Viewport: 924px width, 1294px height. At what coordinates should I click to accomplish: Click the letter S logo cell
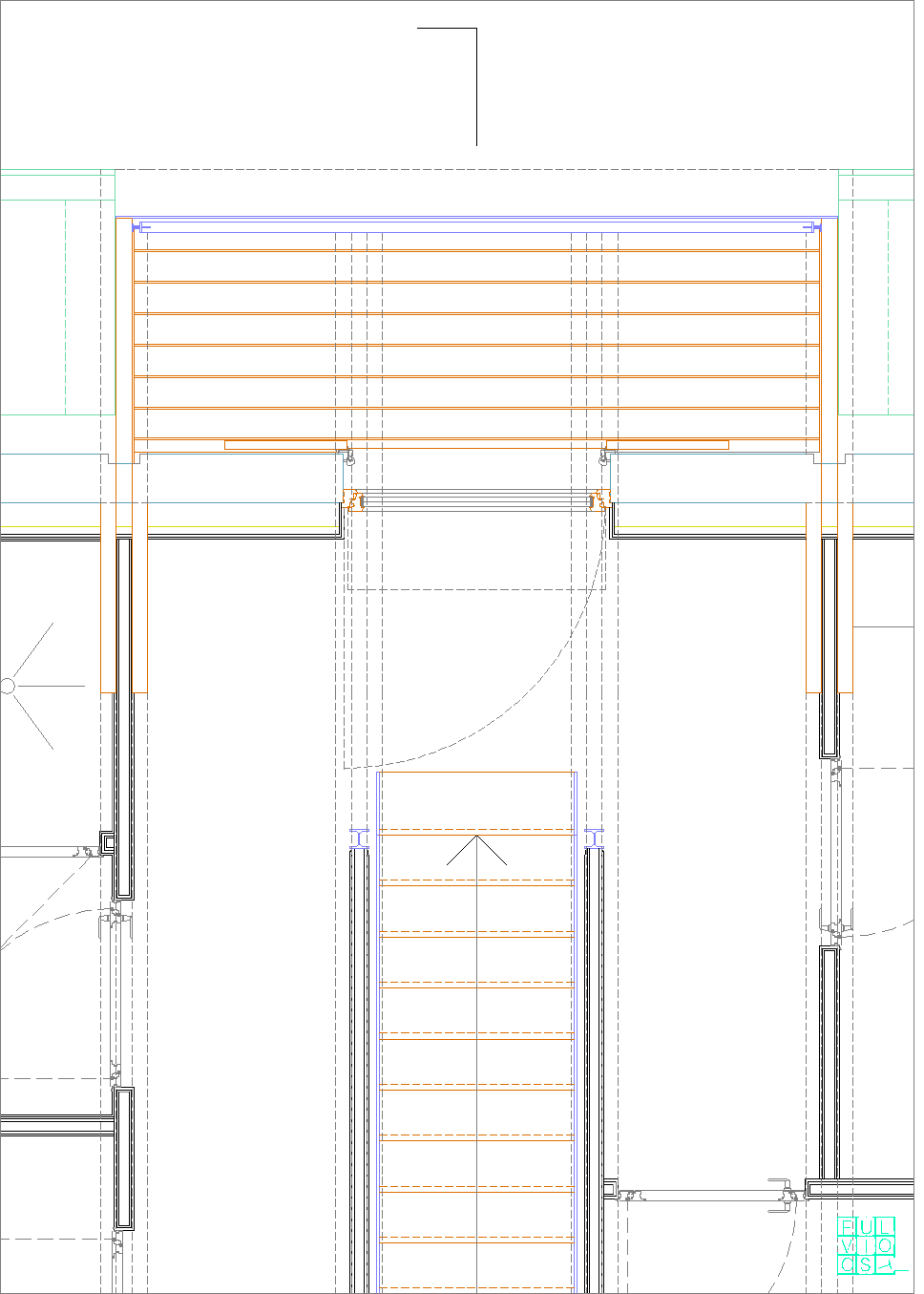coord(866,1265)
